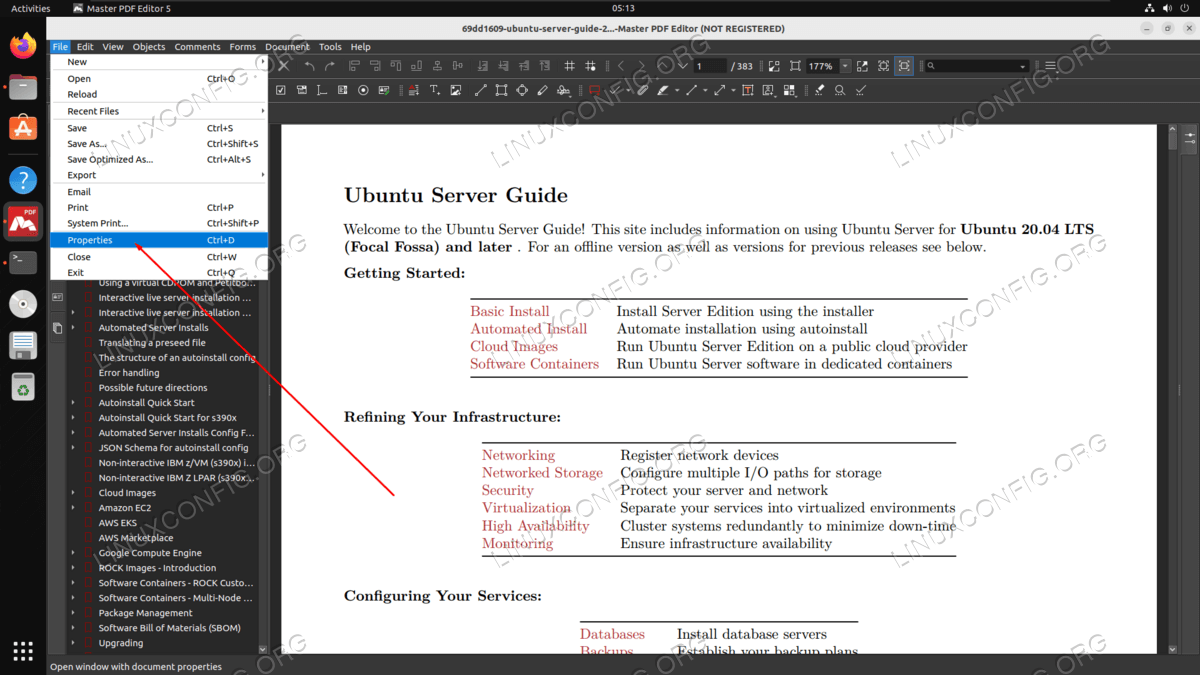Click the page number input field

710,66
